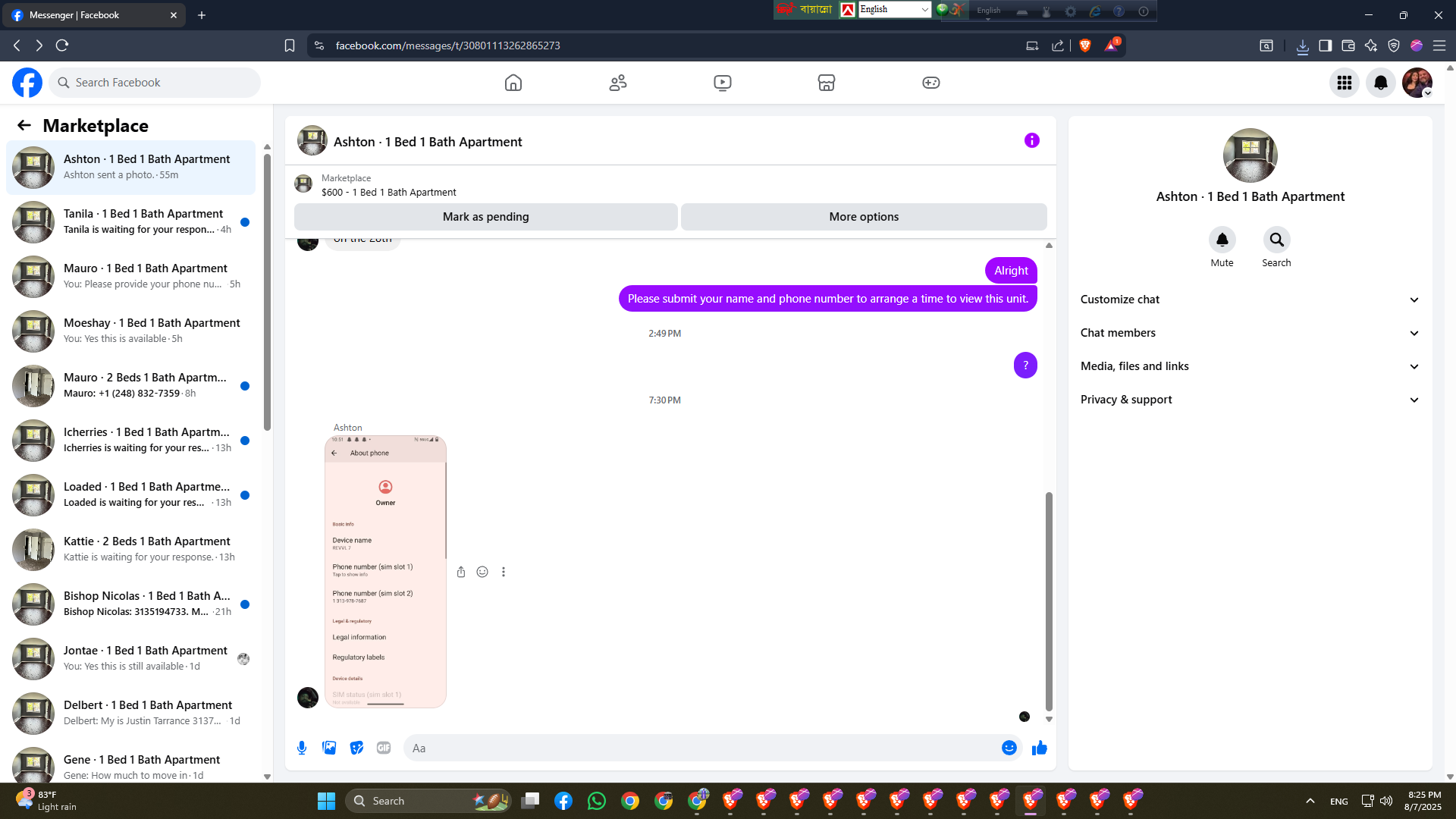Click the chat messages vertical scrollbar

[x=1049, y=601]
